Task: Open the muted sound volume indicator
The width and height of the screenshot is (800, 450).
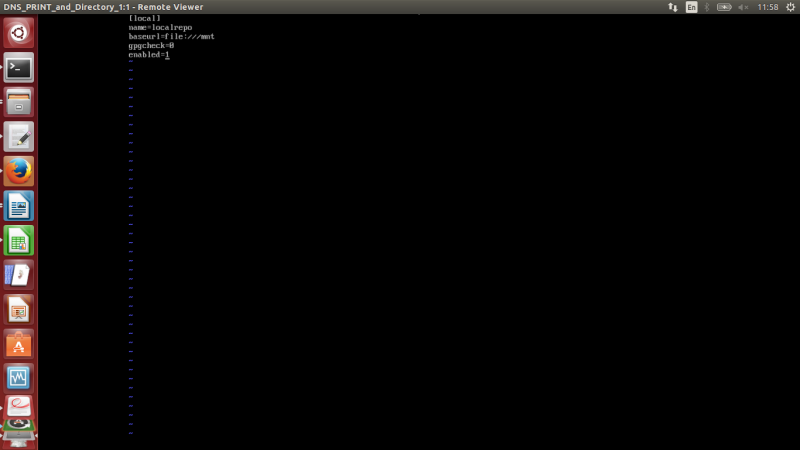Action: tap(743, 7)
